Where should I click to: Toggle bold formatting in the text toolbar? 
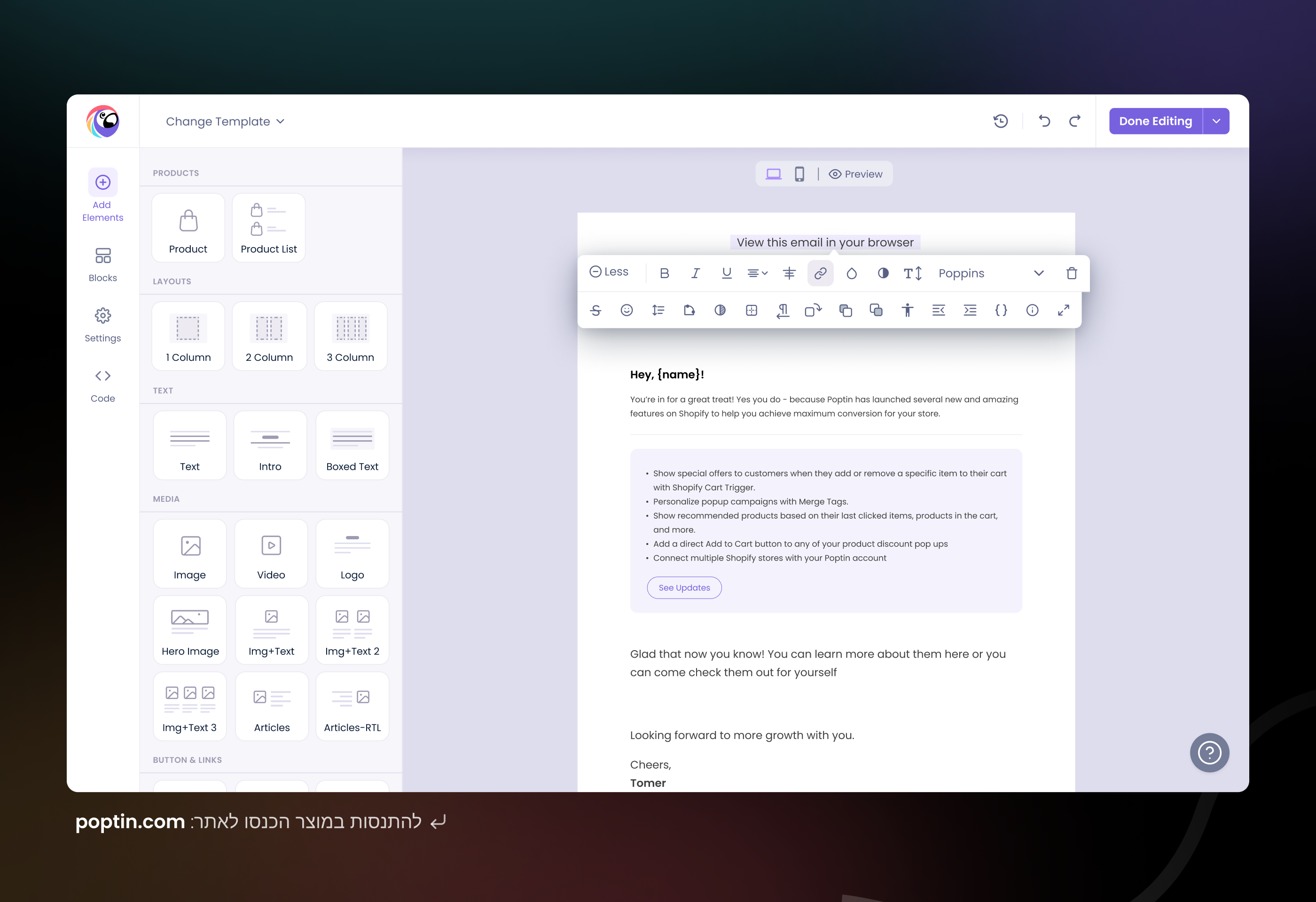664,273
